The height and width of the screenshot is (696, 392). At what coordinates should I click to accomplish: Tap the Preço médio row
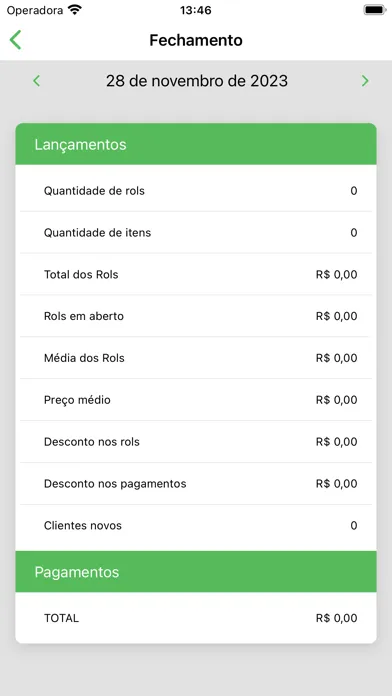[196, 400]
